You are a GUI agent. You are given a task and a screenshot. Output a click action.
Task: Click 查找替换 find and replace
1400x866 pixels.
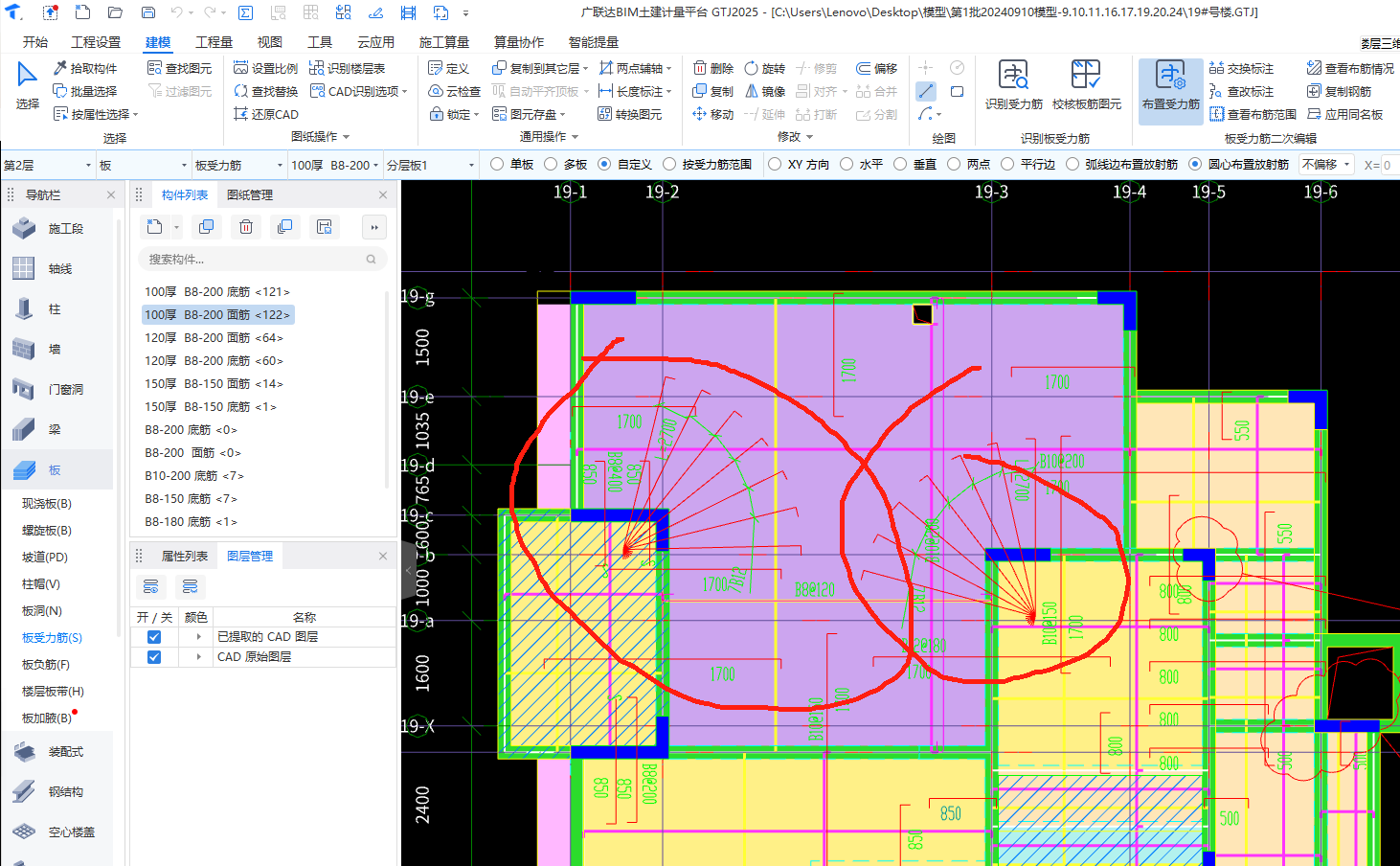265,91
